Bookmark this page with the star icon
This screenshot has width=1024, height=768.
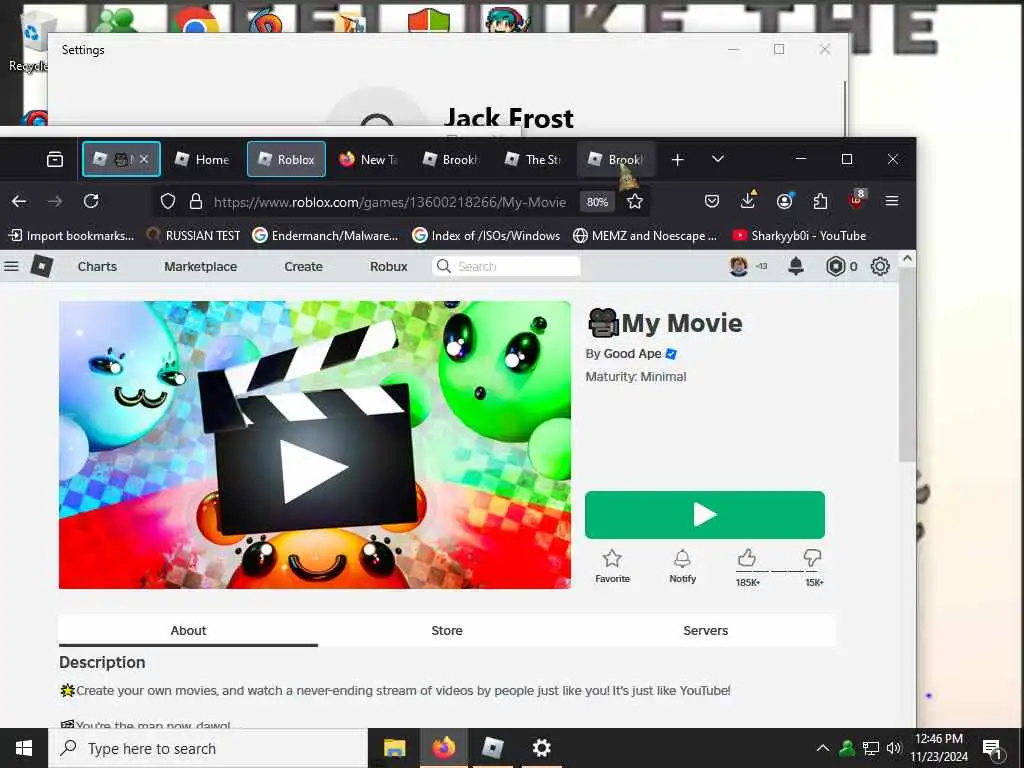(635, 202)
